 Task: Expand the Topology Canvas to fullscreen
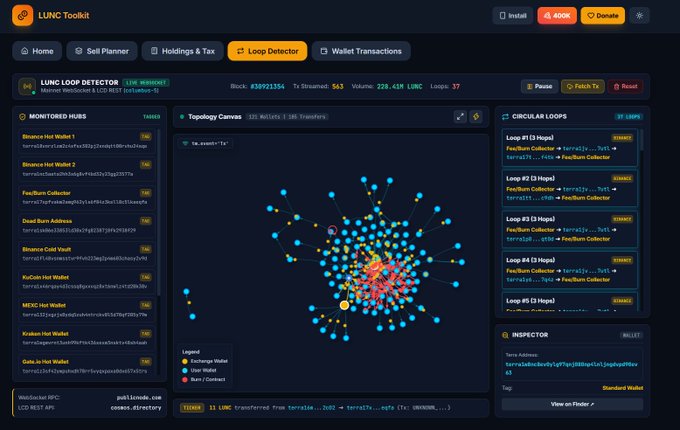tap(460, 117)
